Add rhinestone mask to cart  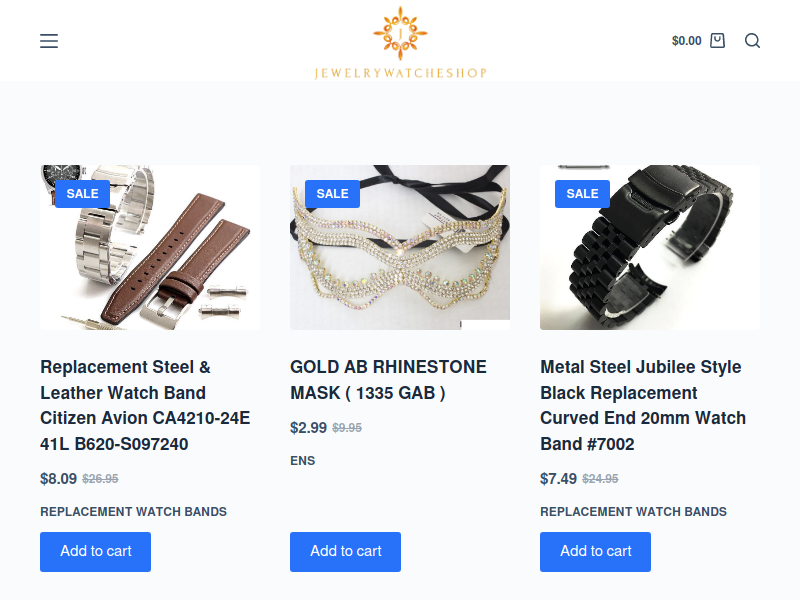coord(345,552)
